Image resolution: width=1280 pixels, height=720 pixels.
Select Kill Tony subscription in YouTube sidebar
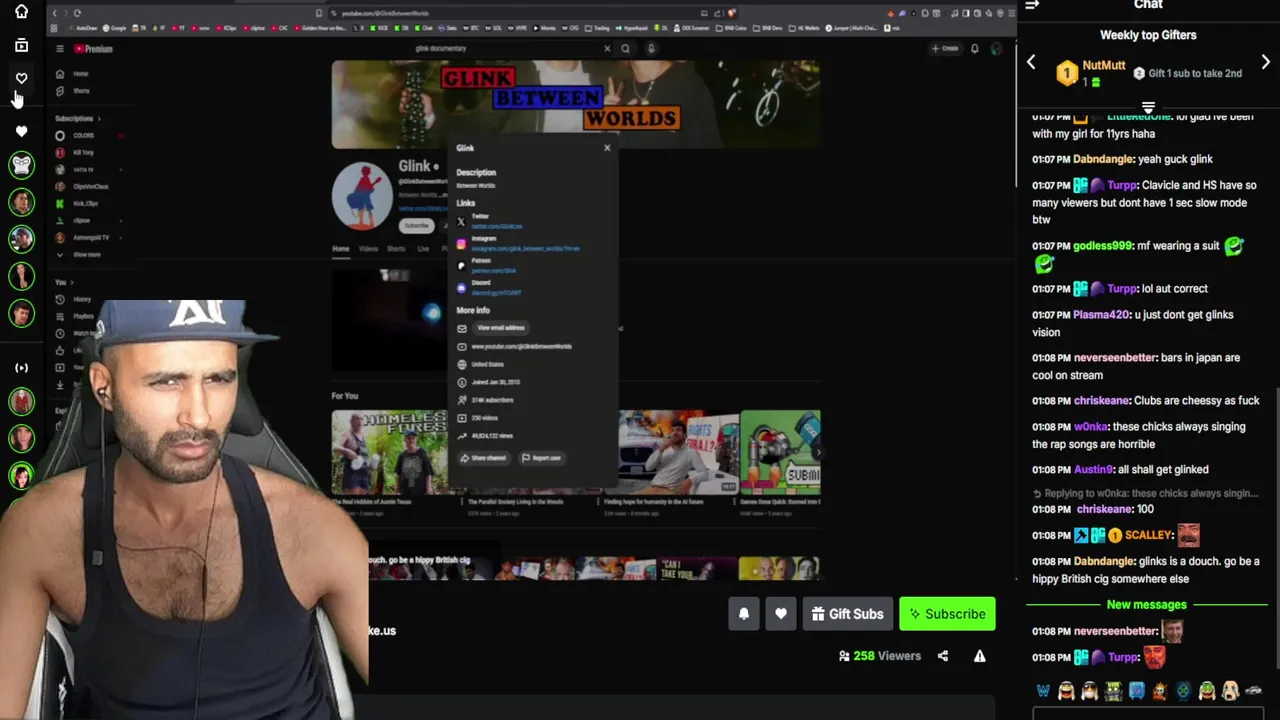[x=76, y=152]
